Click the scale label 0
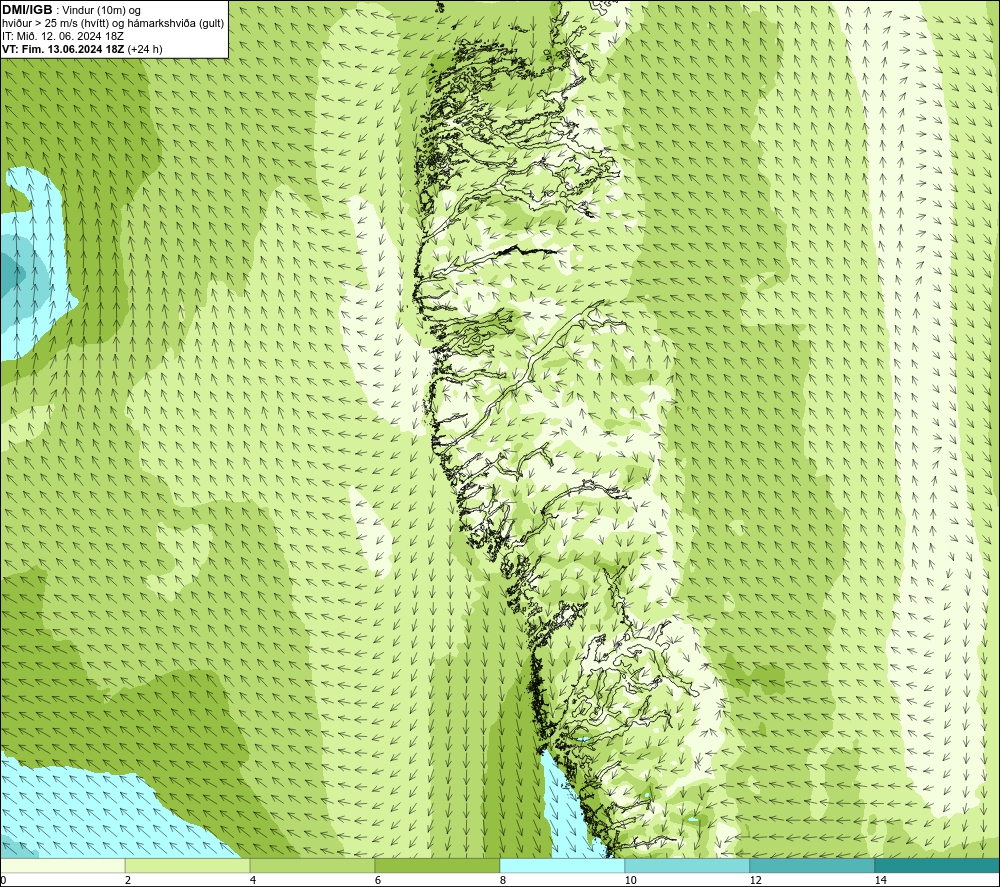Image resolution: width=1000 pixels, height=887 pixels. (x=3, y=880)
